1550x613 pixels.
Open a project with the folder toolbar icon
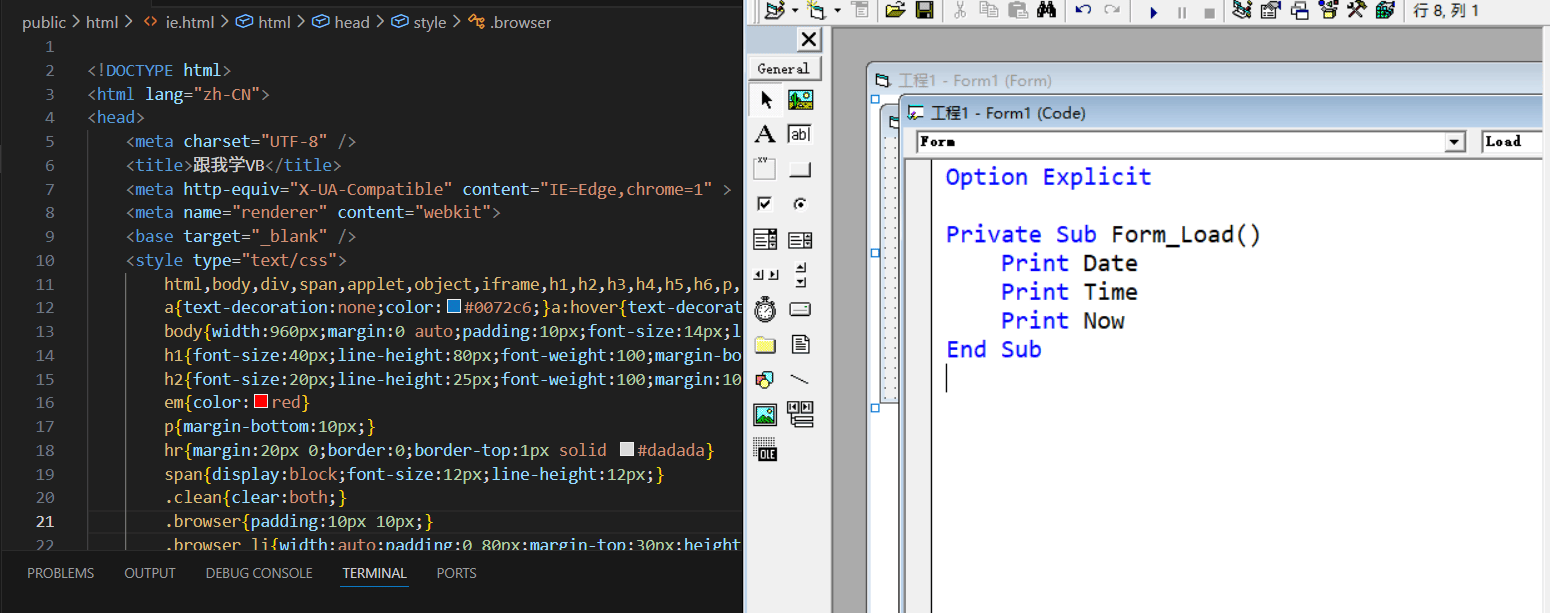(x=895, y=11)
